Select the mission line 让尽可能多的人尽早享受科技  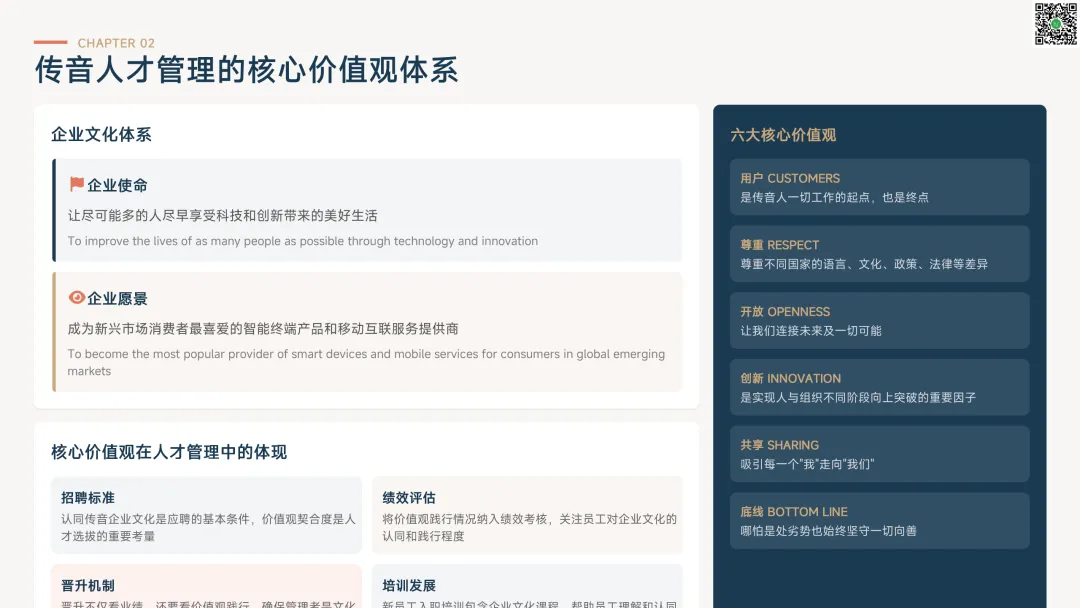[x=222, y=216]
